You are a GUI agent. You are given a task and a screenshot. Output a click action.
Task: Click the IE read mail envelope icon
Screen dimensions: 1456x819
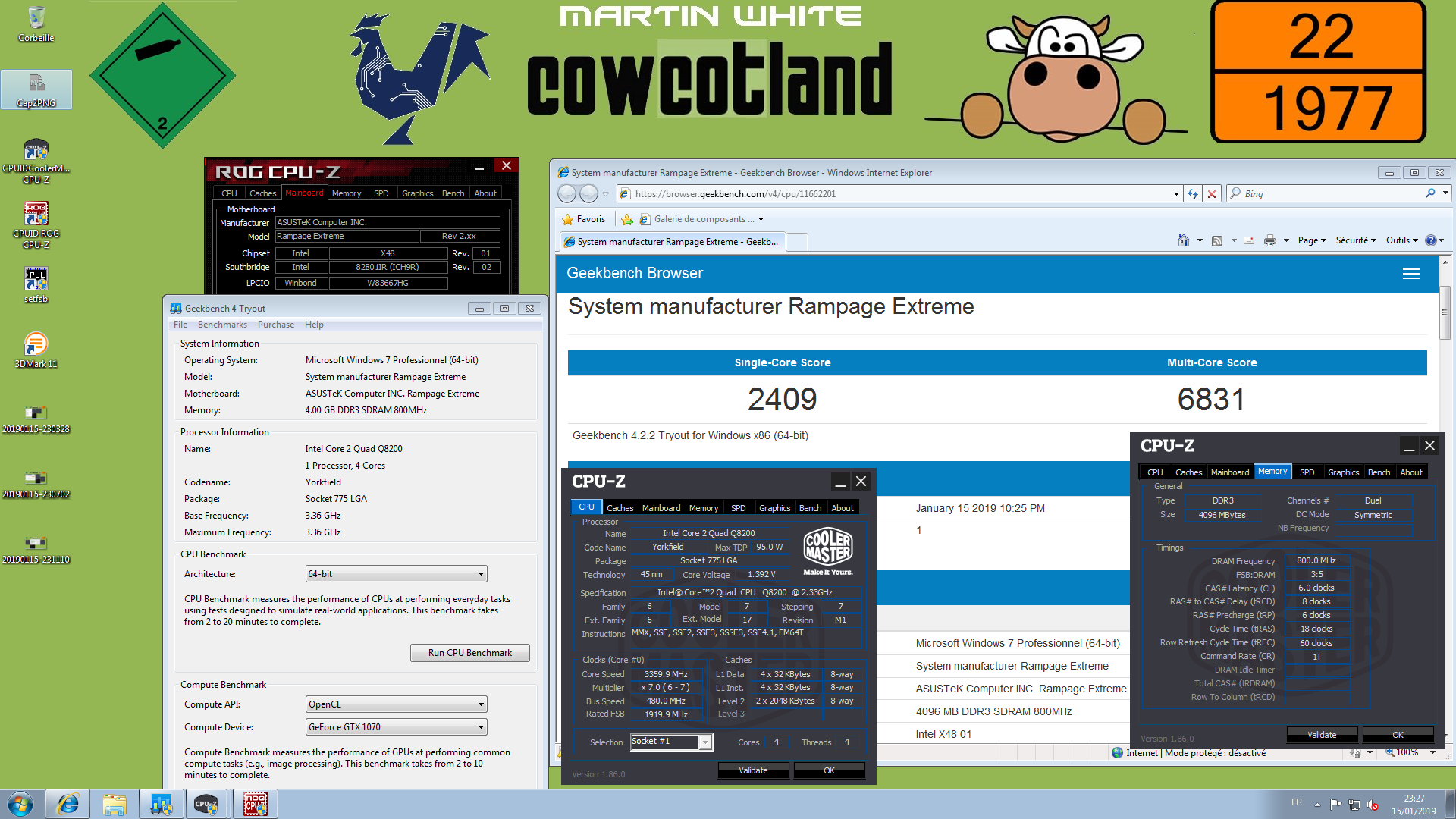point(1249,240)
